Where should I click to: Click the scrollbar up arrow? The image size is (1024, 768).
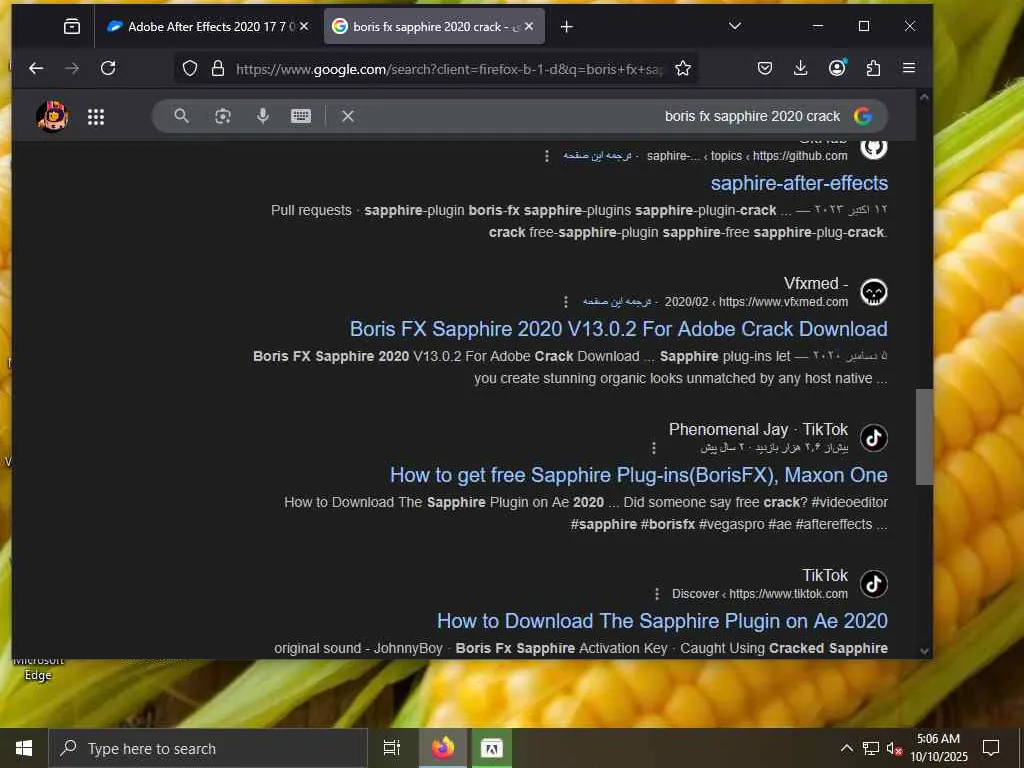(x=924, y=97)
